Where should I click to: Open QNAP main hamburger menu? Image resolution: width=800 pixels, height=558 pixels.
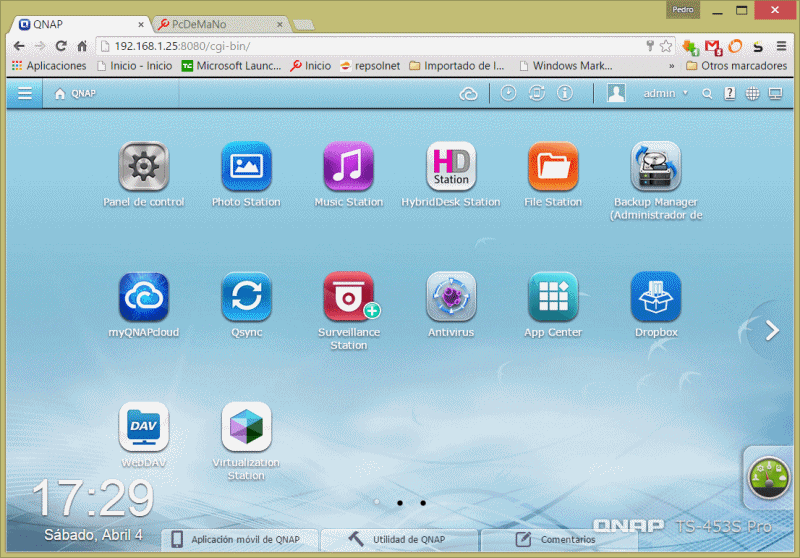click(x=24, y=93)
